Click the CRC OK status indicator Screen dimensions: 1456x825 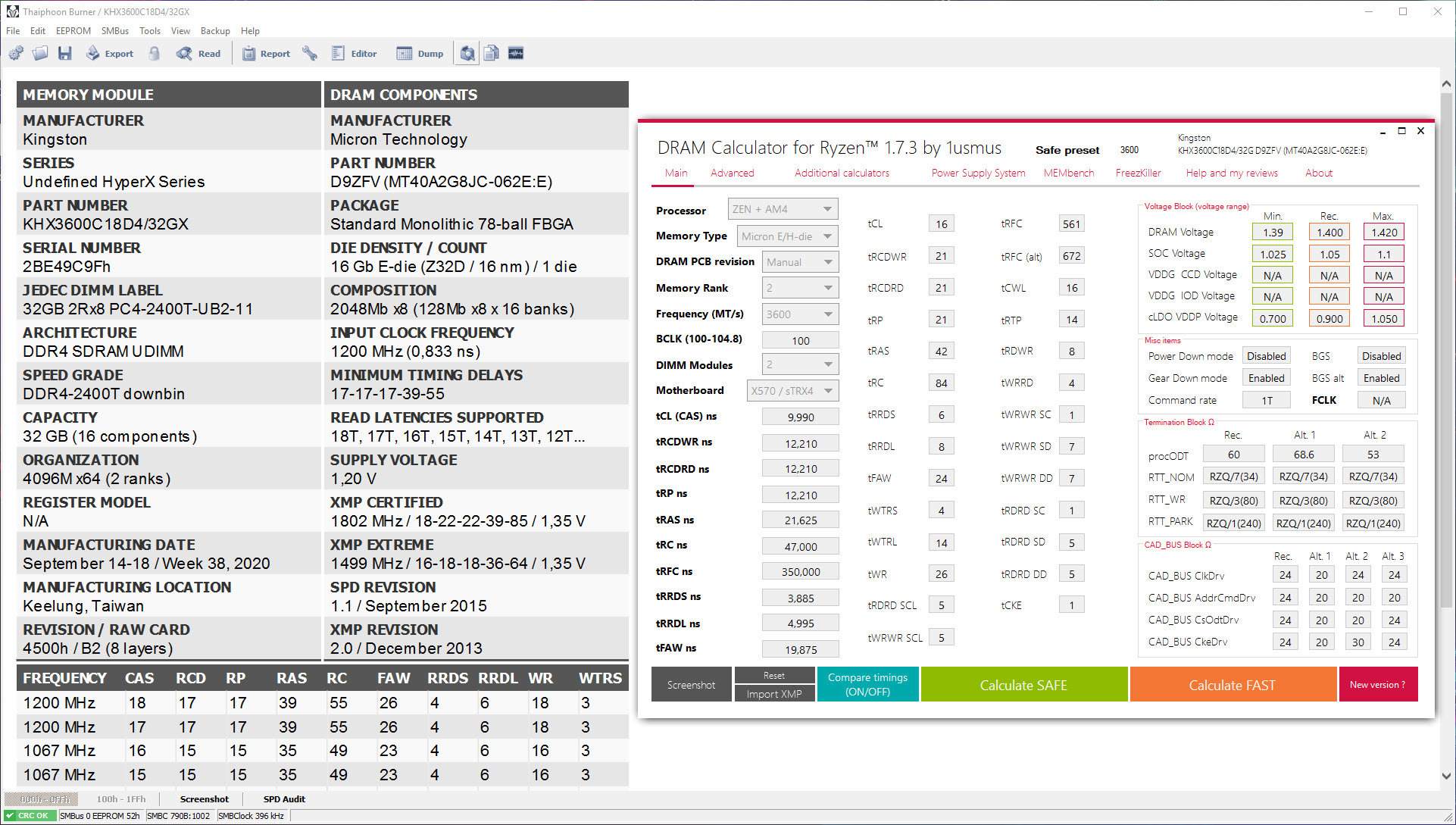[30, 816]
